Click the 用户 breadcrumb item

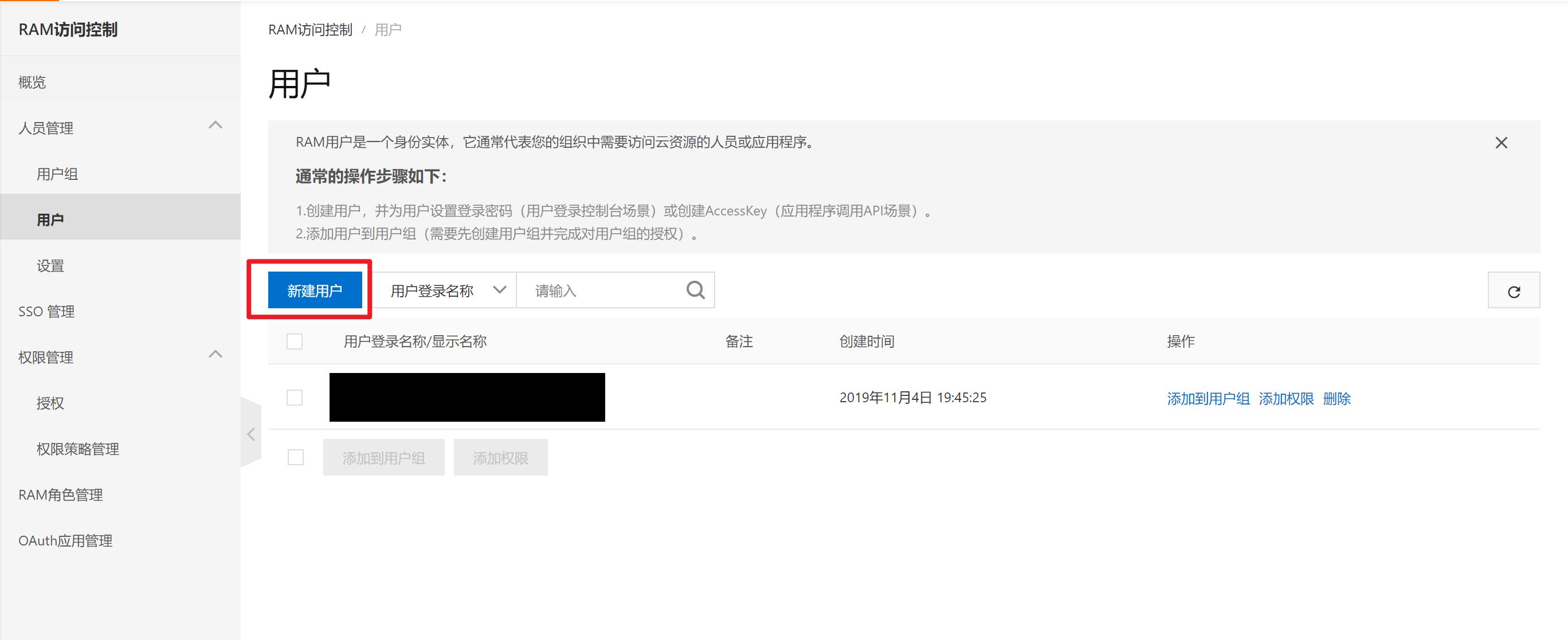pyautogui.click(x=388, y=30)
